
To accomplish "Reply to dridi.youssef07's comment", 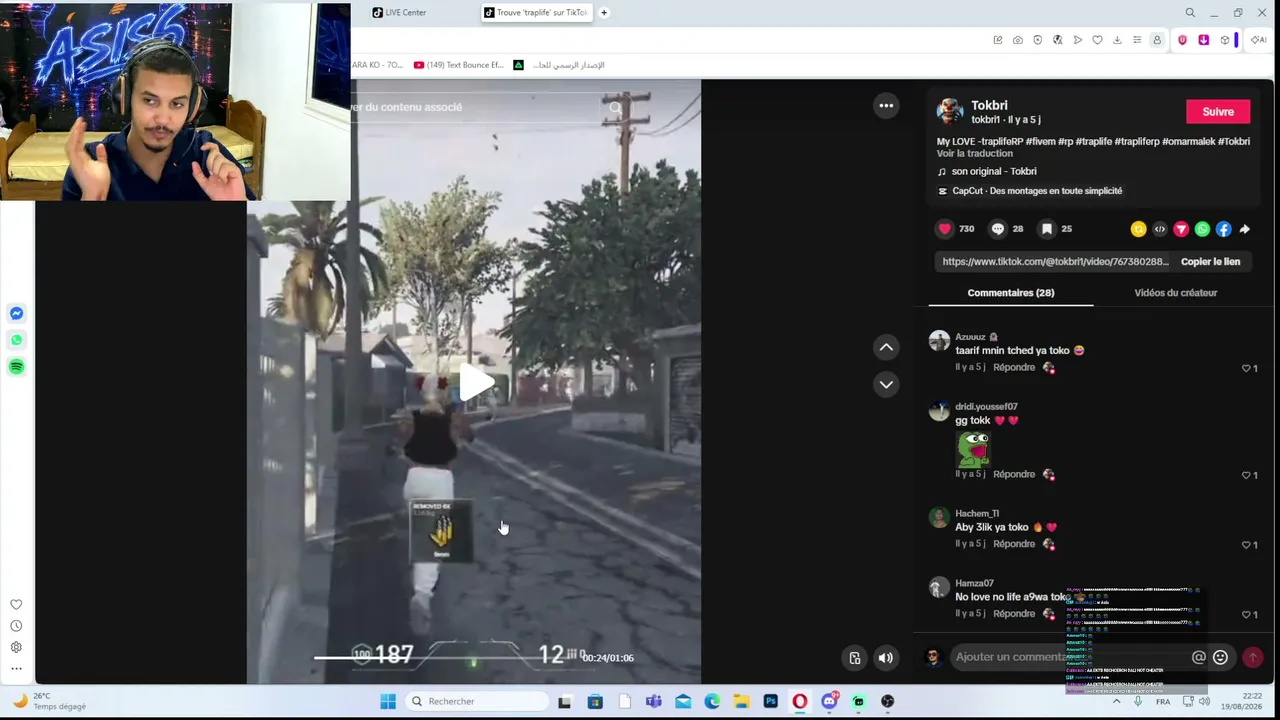I will (x=1014, y=474).
